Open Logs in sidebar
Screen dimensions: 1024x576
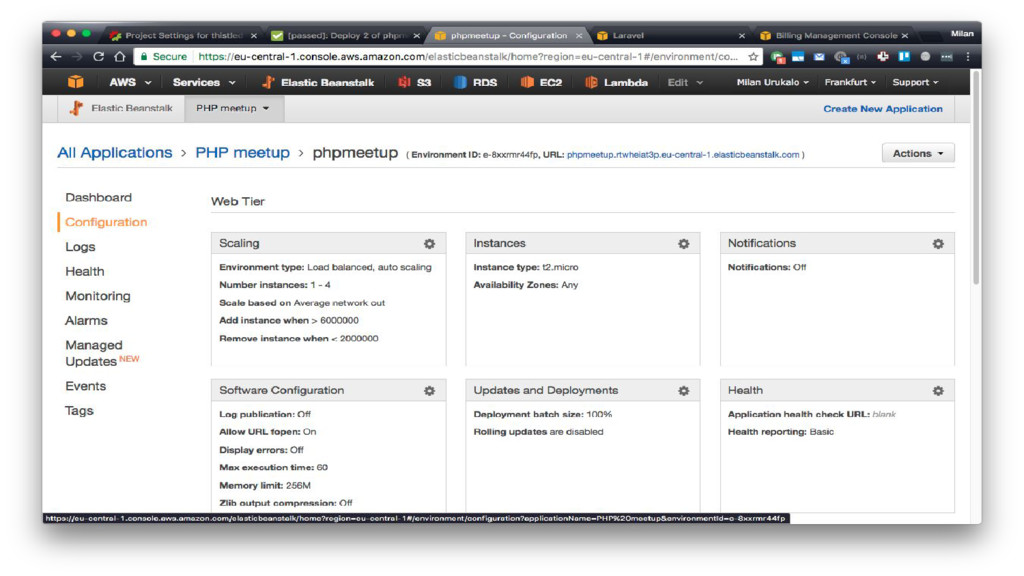(80, 247)
